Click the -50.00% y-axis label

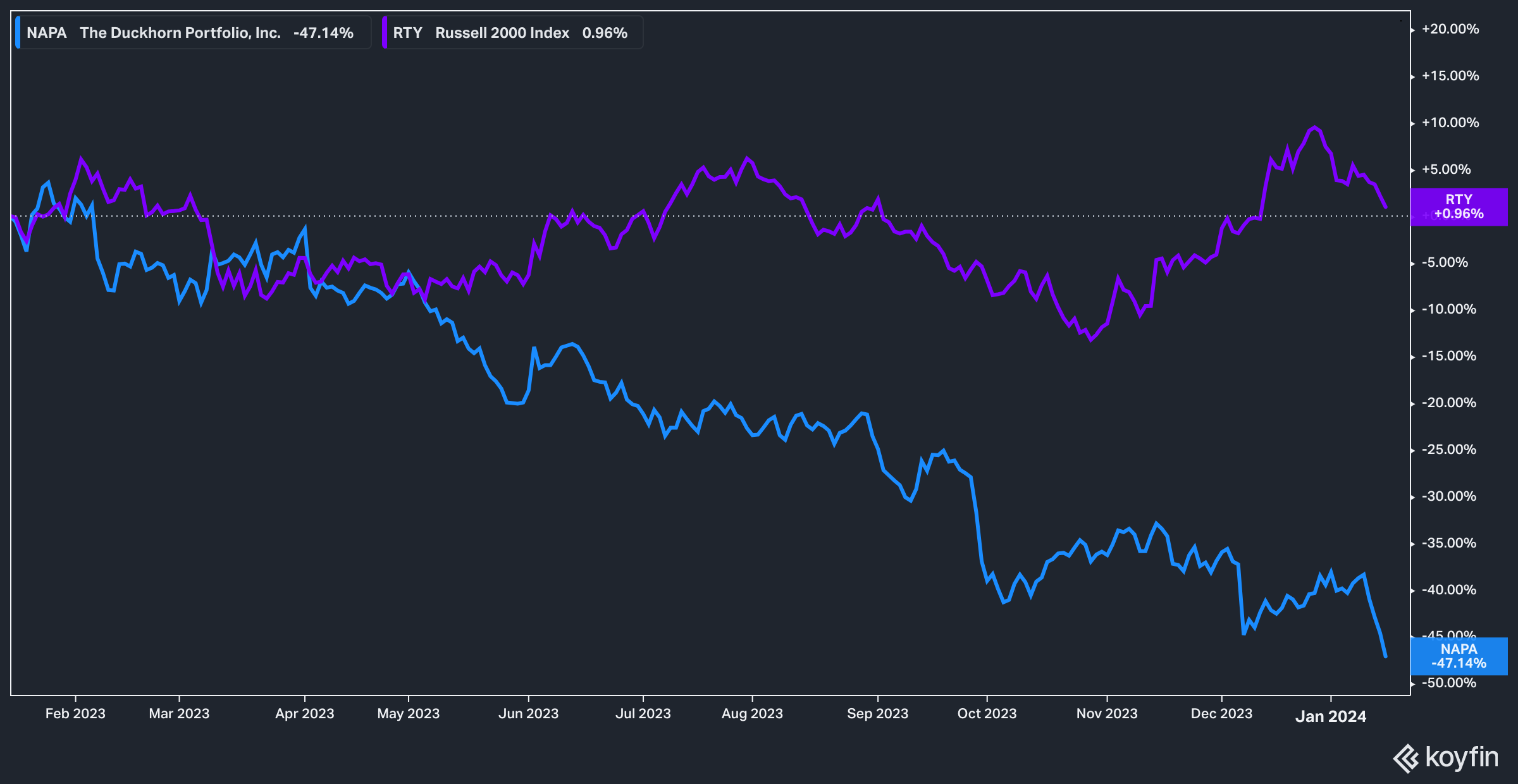pyautogui.click(x=1449, y=683)
